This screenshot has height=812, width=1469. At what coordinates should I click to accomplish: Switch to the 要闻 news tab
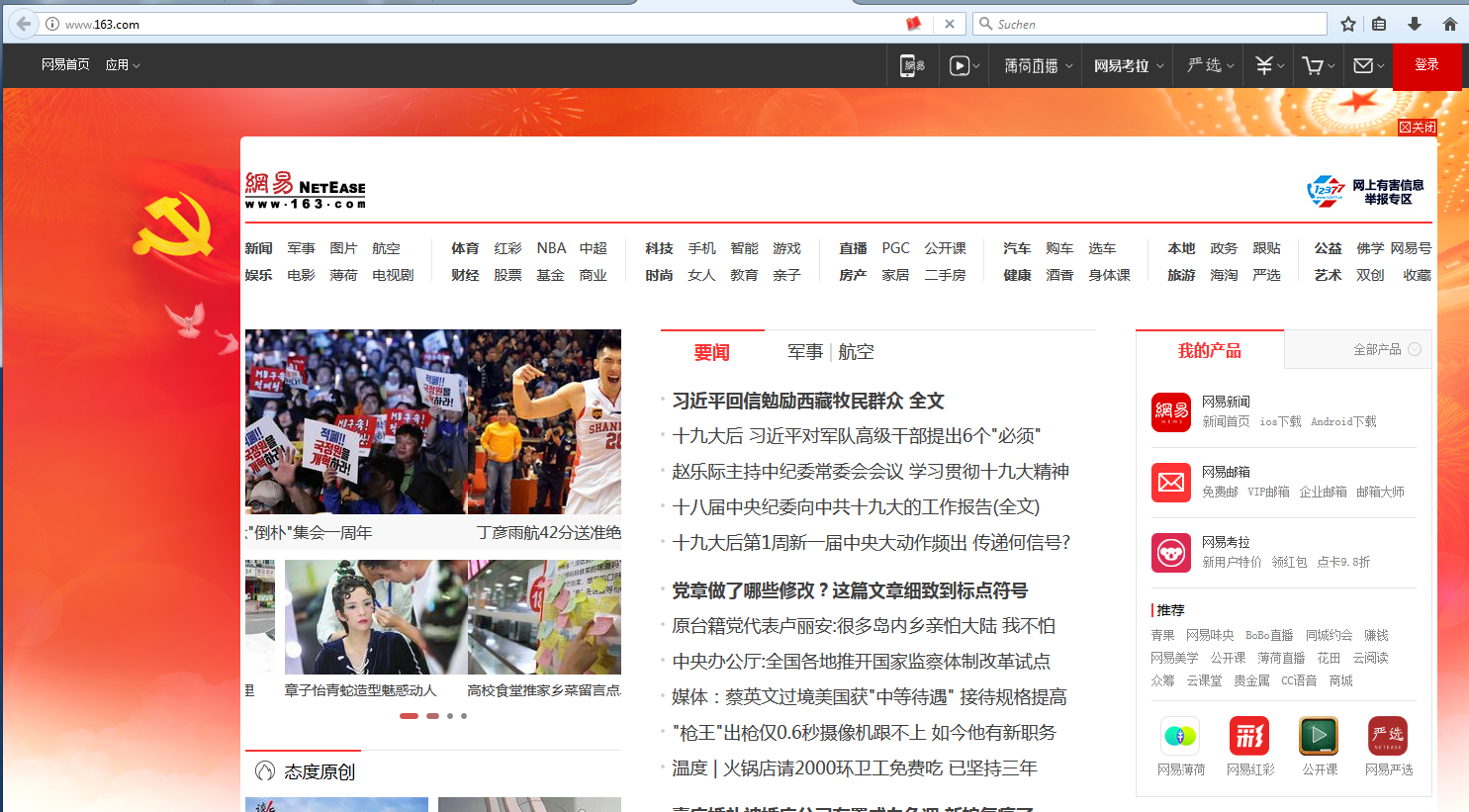pyautogui.click(x=712, y=353)
